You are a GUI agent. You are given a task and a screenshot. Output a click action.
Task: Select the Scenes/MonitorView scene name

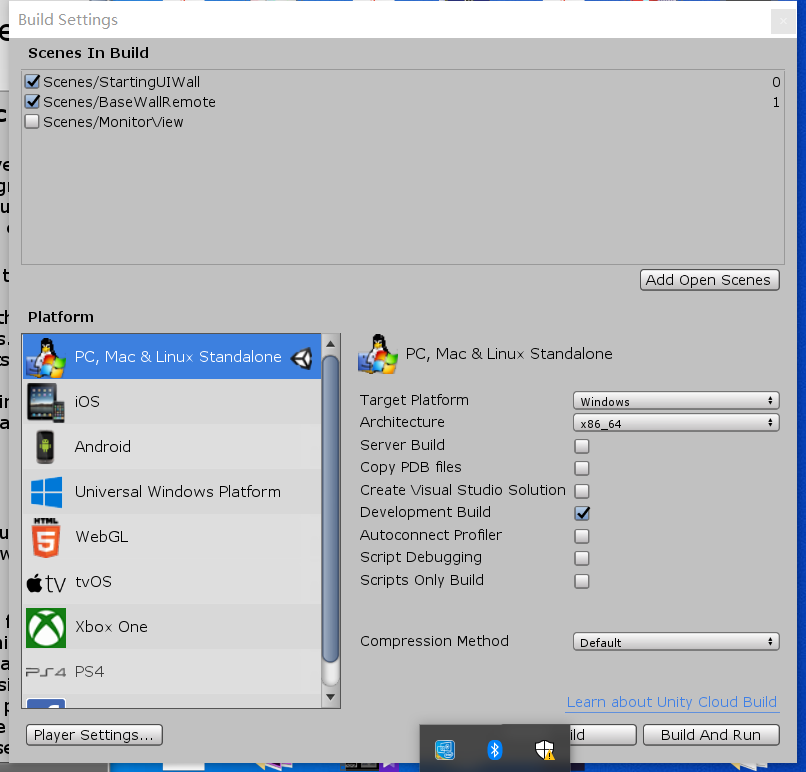[113, 122]
